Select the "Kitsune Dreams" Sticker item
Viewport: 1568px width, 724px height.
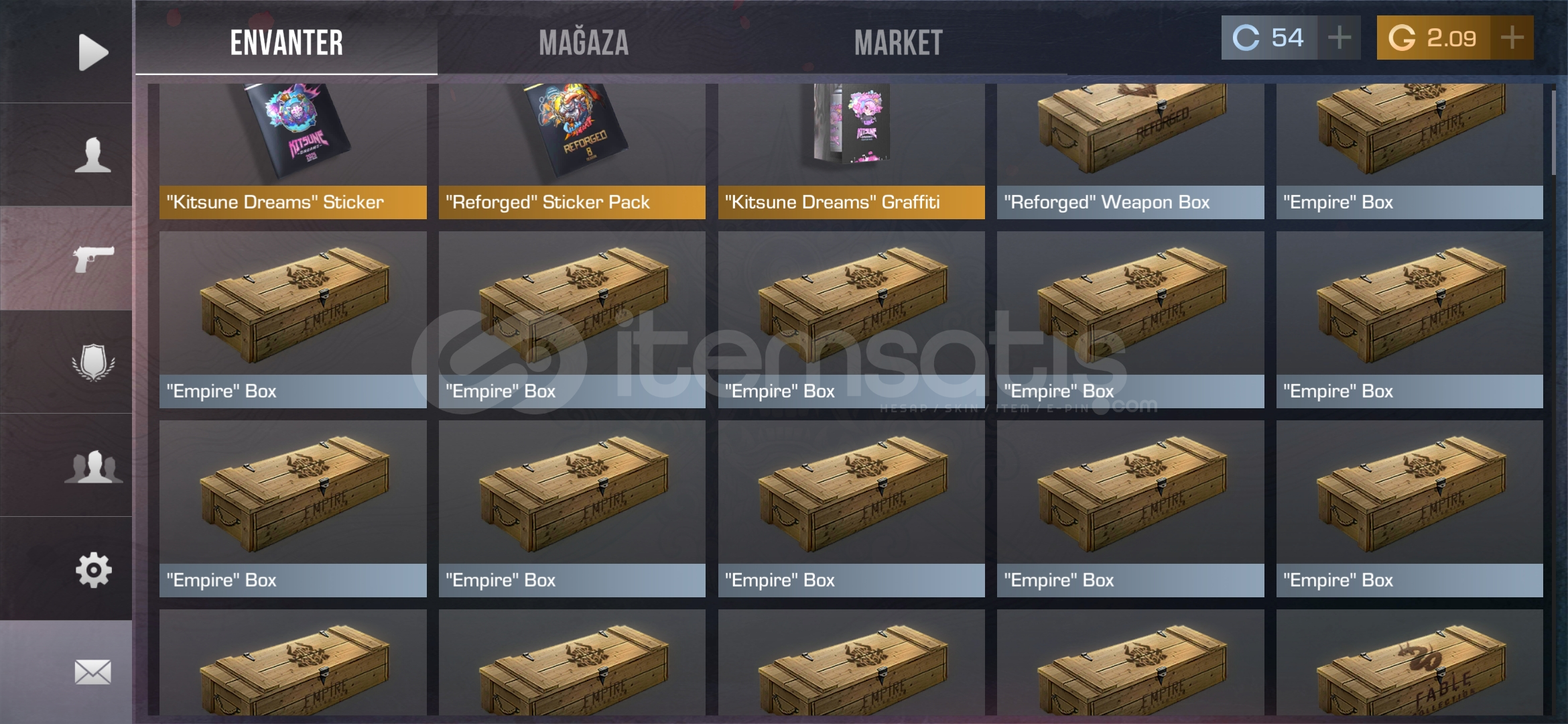pyautogui.click(x=293, y=152)
